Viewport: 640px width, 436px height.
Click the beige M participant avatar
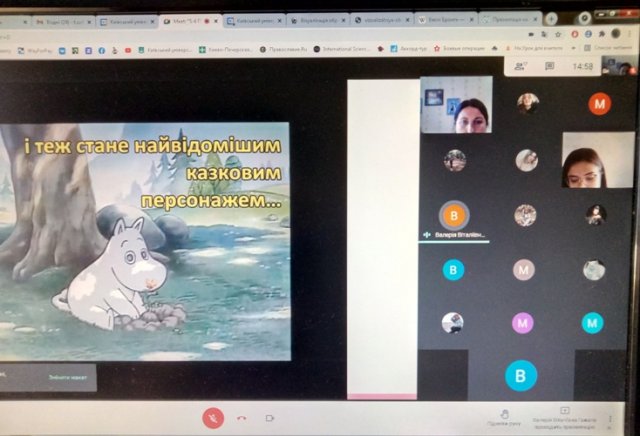tap(524, 270)
